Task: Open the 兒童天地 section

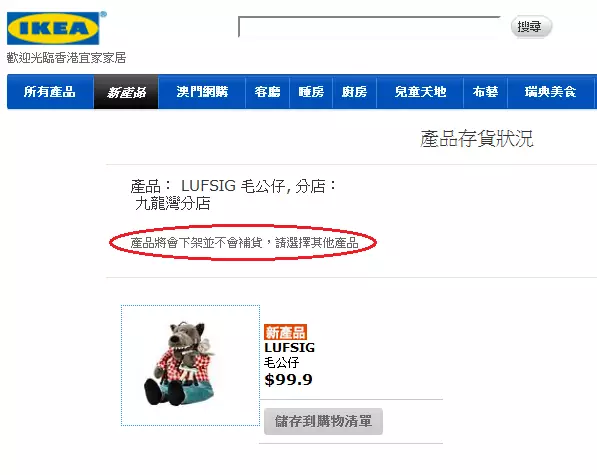Action: pos(420,92)
